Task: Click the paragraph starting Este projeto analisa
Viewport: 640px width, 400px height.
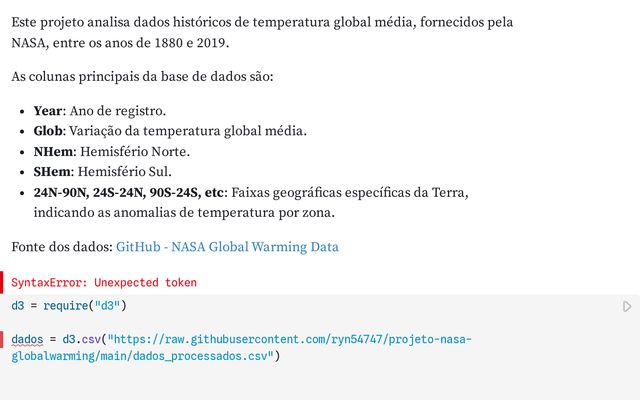Action: pyautogui.click(x=262, y=32)
